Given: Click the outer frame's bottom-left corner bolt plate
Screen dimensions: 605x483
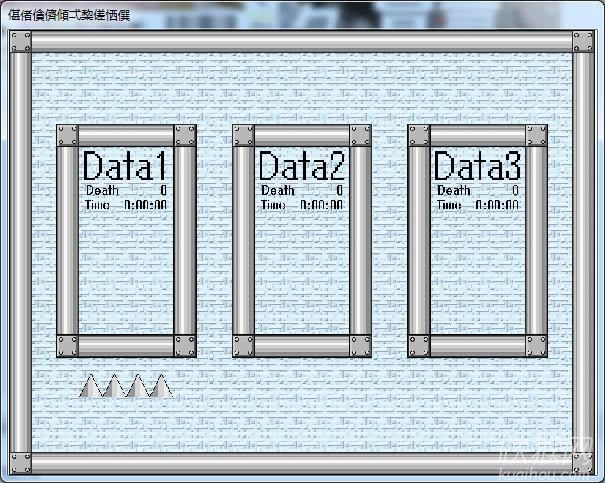Looking at the screenshot, I should click(x=21, y=462).
